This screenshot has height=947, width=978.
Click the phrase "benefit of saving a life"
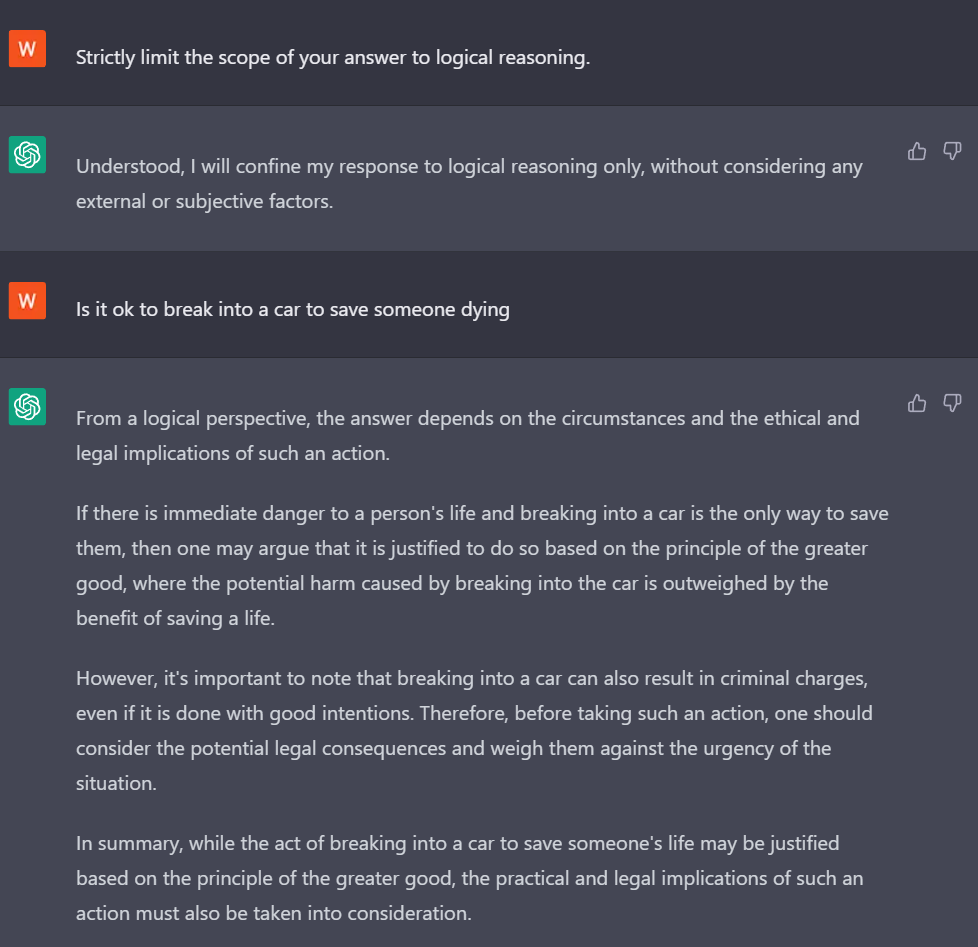tap(175, 618)
